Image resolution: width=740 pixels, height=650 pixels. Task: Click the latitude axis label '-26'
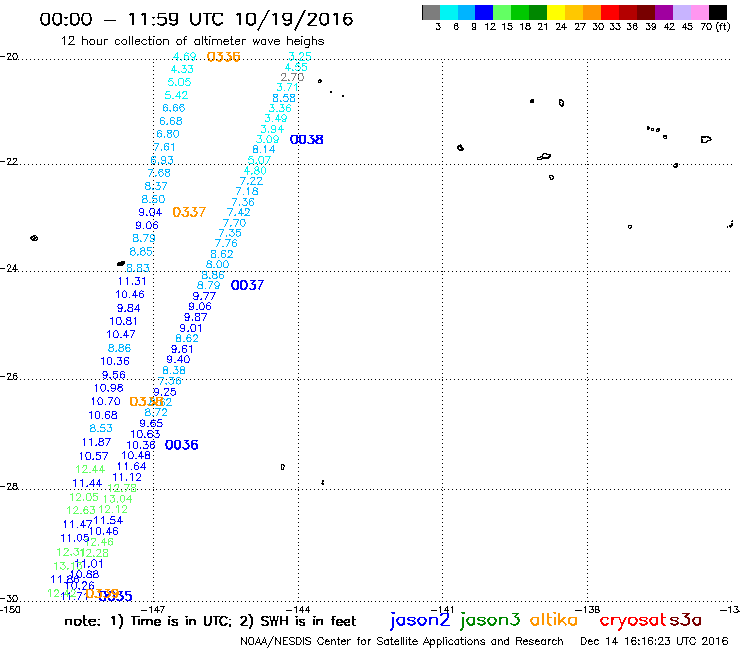point(9,376)
